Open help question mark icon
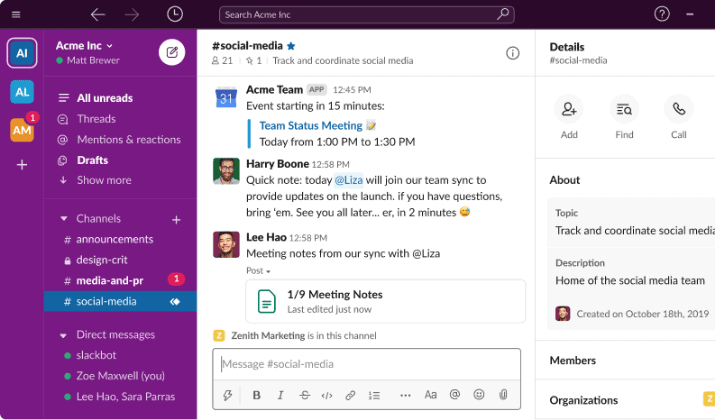 pos(662,14)
